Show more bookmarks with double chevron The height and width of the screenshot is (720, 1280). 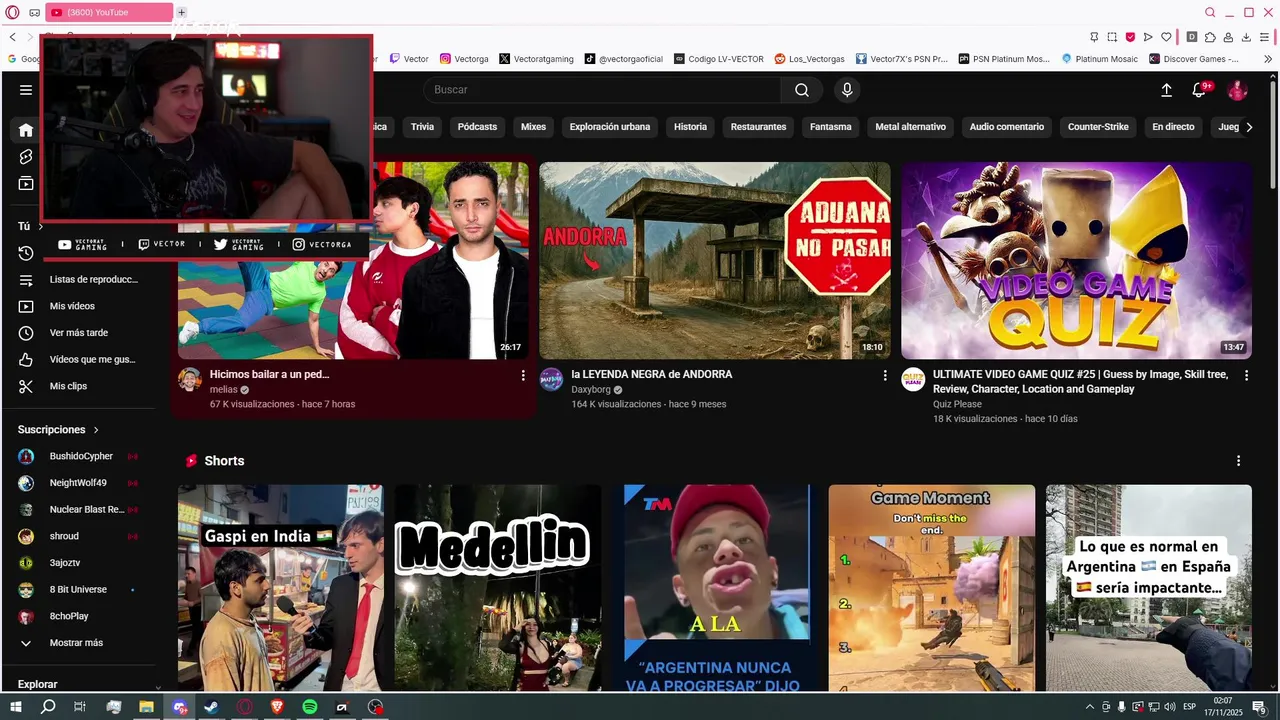tap(1268, 59)
